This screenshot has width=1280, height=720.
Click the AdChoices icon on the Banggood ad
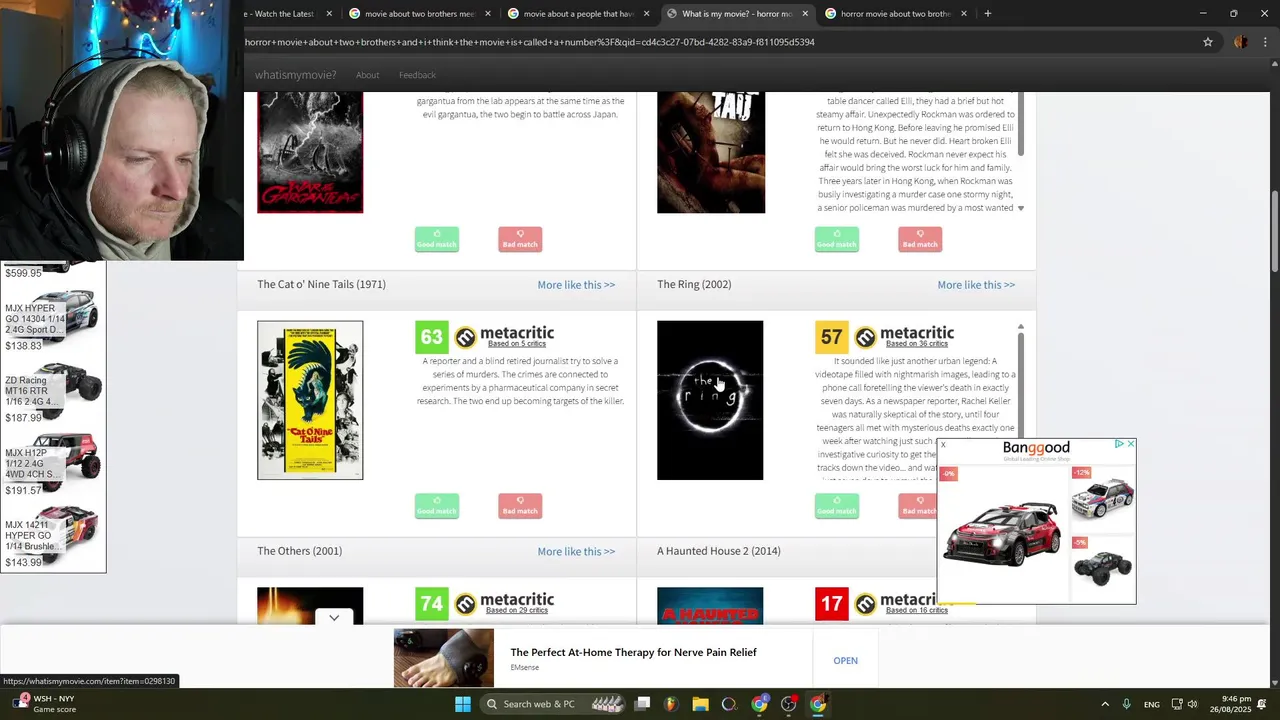[1120, 444]
